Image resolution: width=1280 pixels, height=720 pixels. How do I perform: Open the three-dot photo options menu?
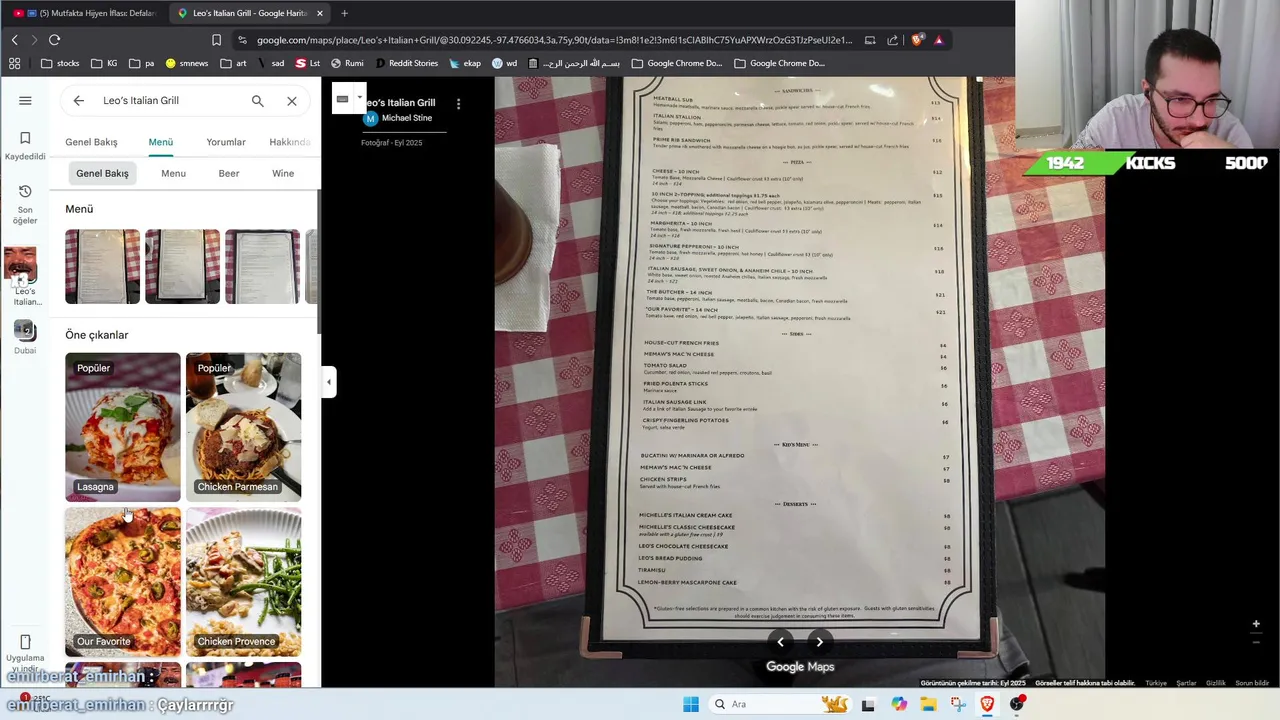coord(458,103)
